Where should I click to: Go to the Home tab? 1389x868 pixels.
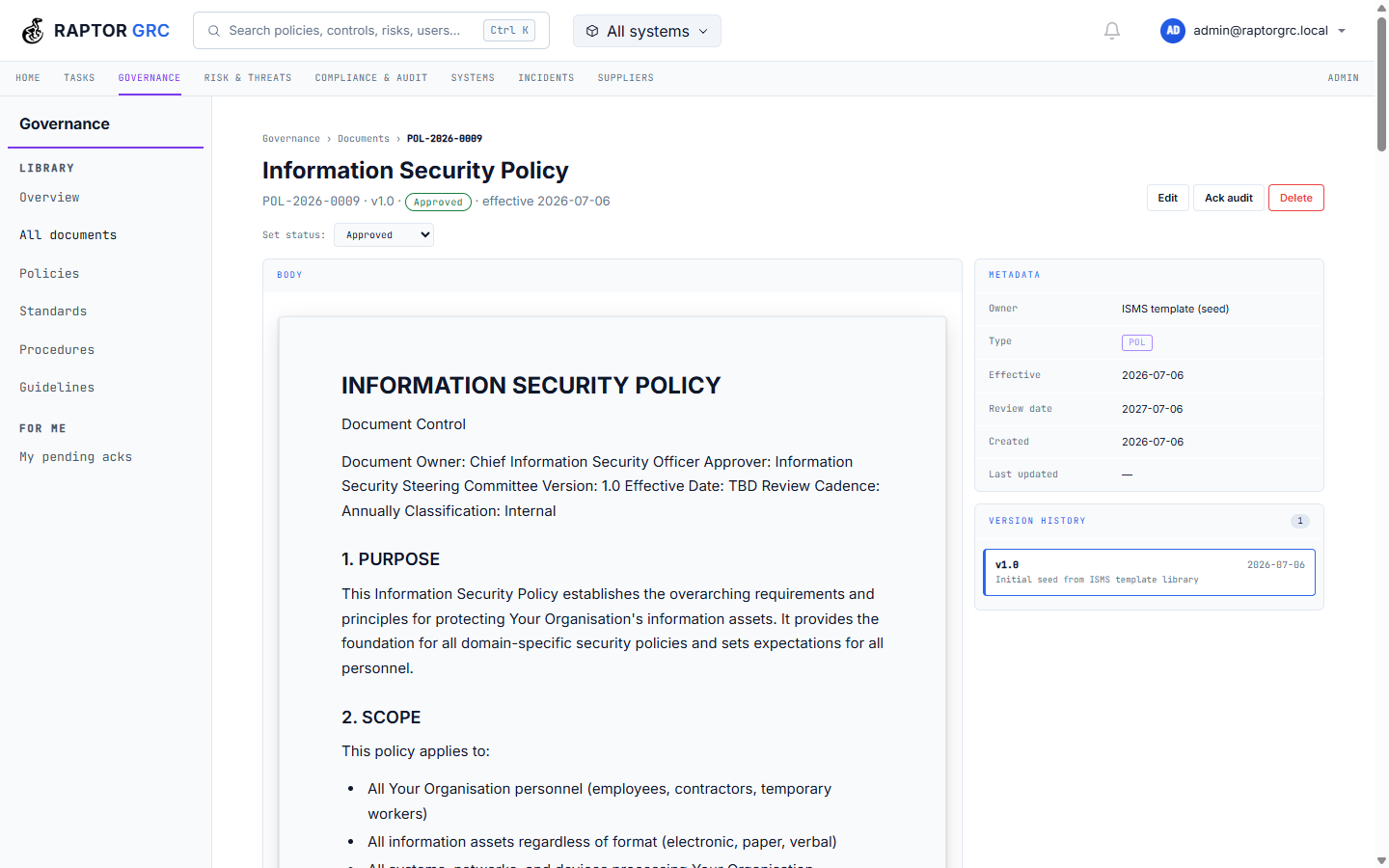point(28,78)
